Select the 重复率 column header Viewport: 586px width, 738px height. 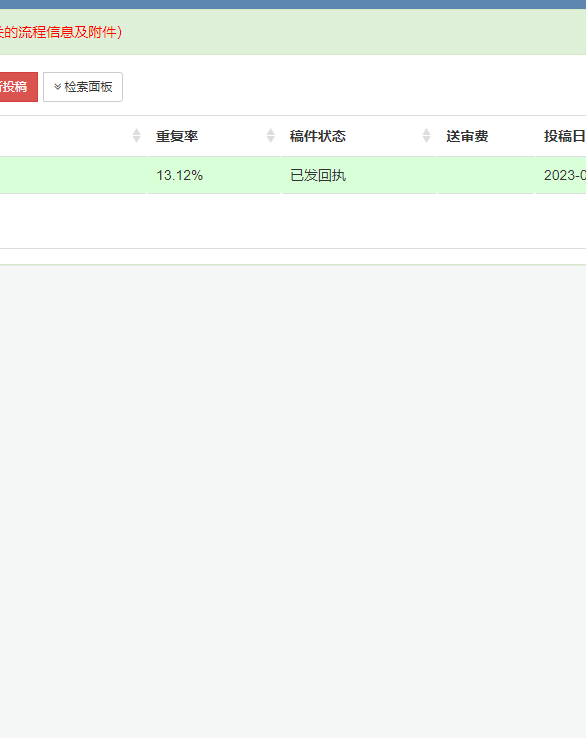177,136
